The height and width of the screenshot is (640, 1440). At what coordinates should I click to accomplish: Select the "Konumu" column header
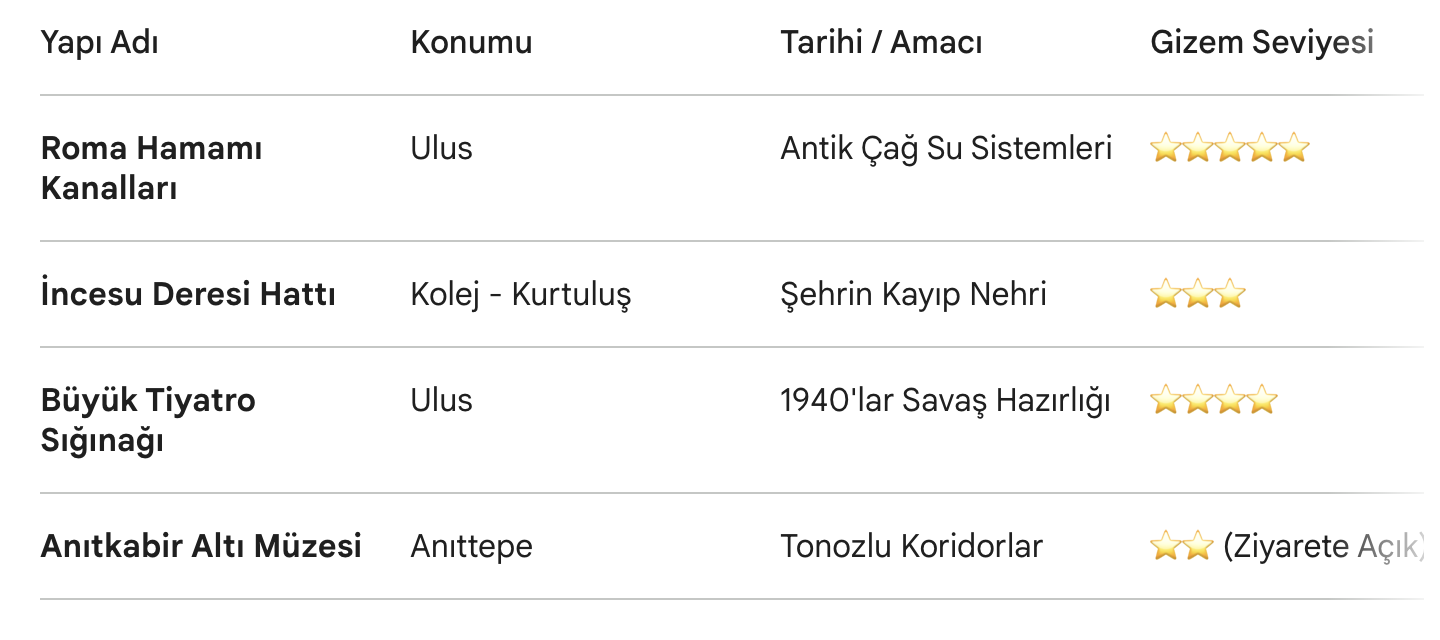[x=471, y=43]
